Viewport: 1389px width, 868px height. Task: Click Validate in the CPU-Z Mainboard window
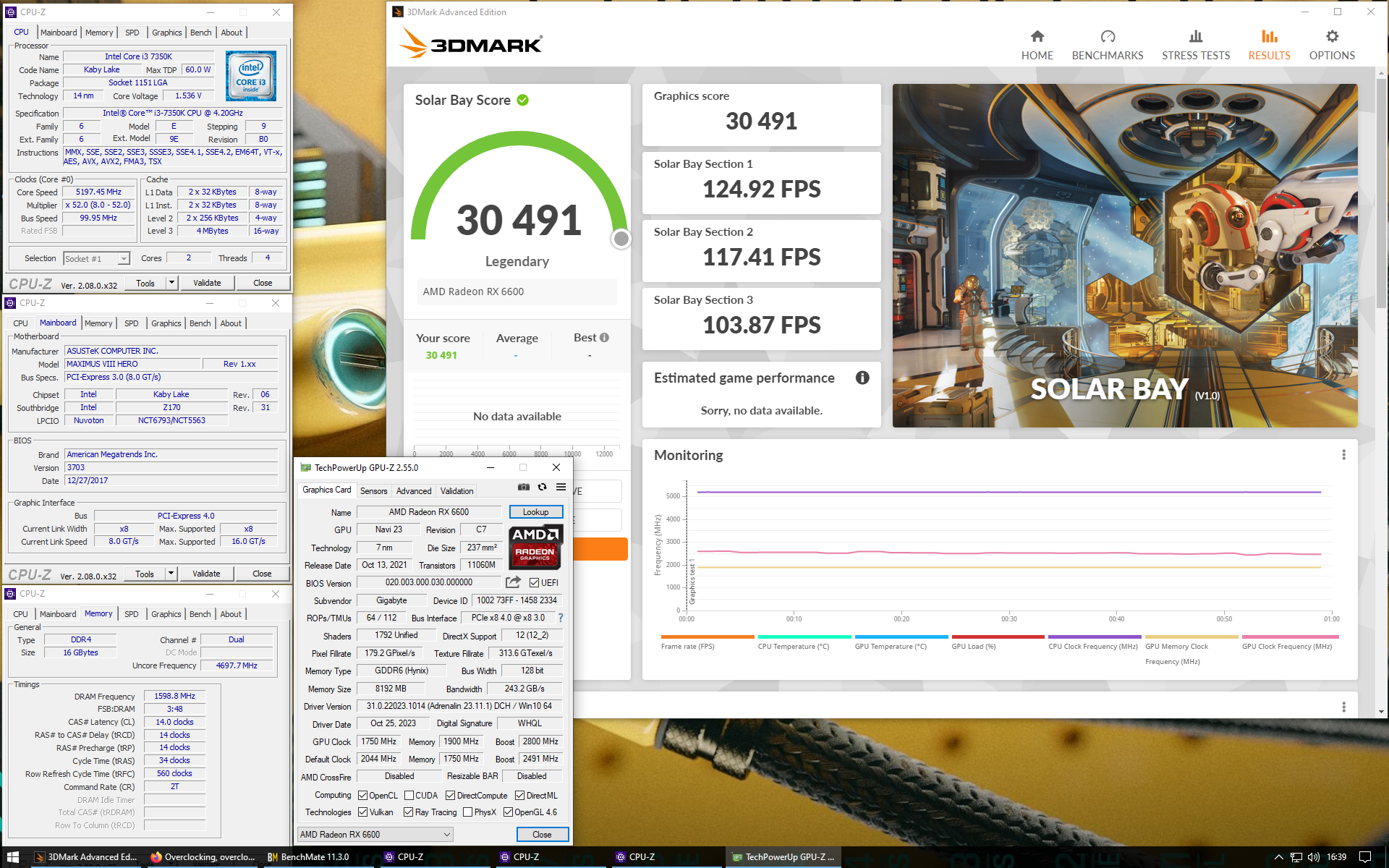pos(207,574)
